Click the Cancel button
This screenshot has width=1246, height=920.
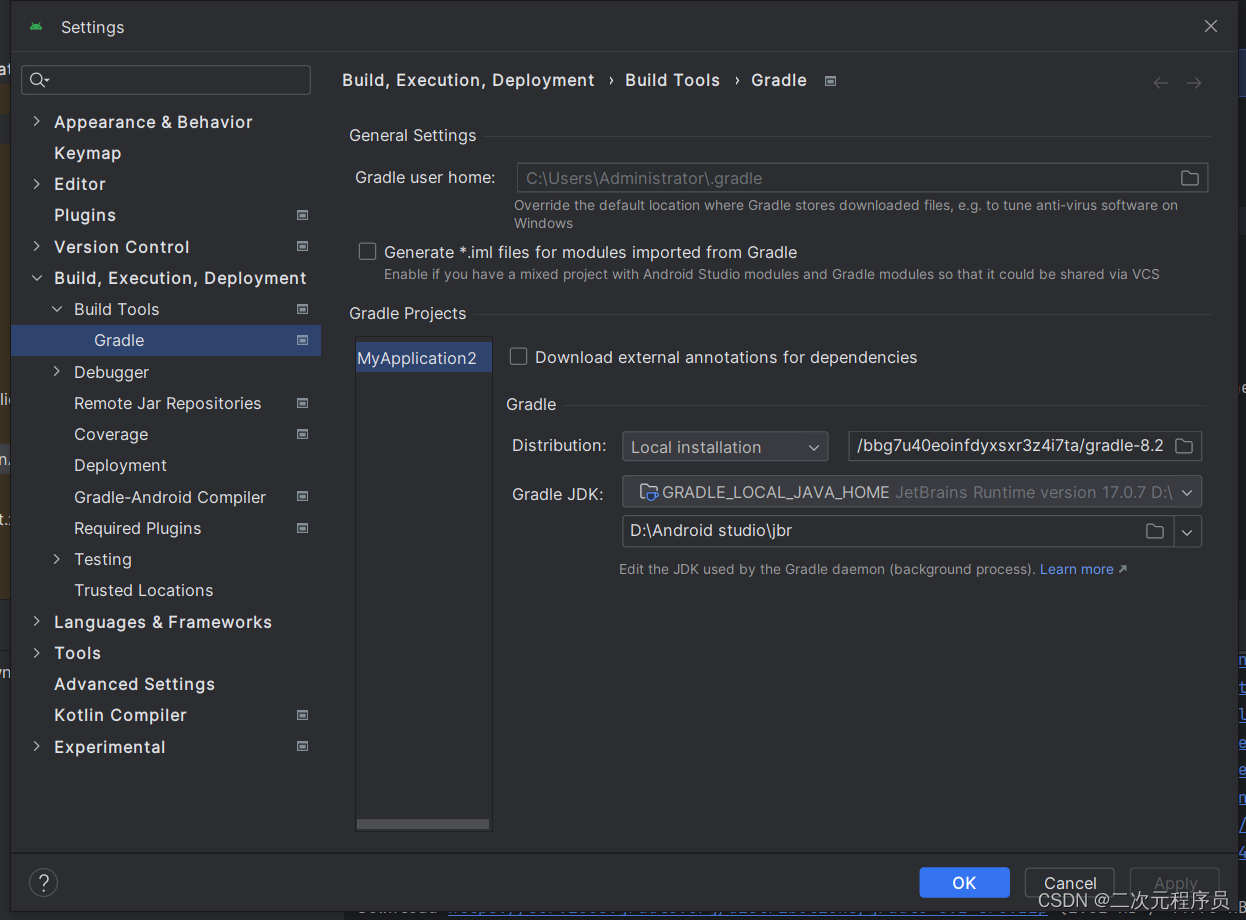(1070, 882)
